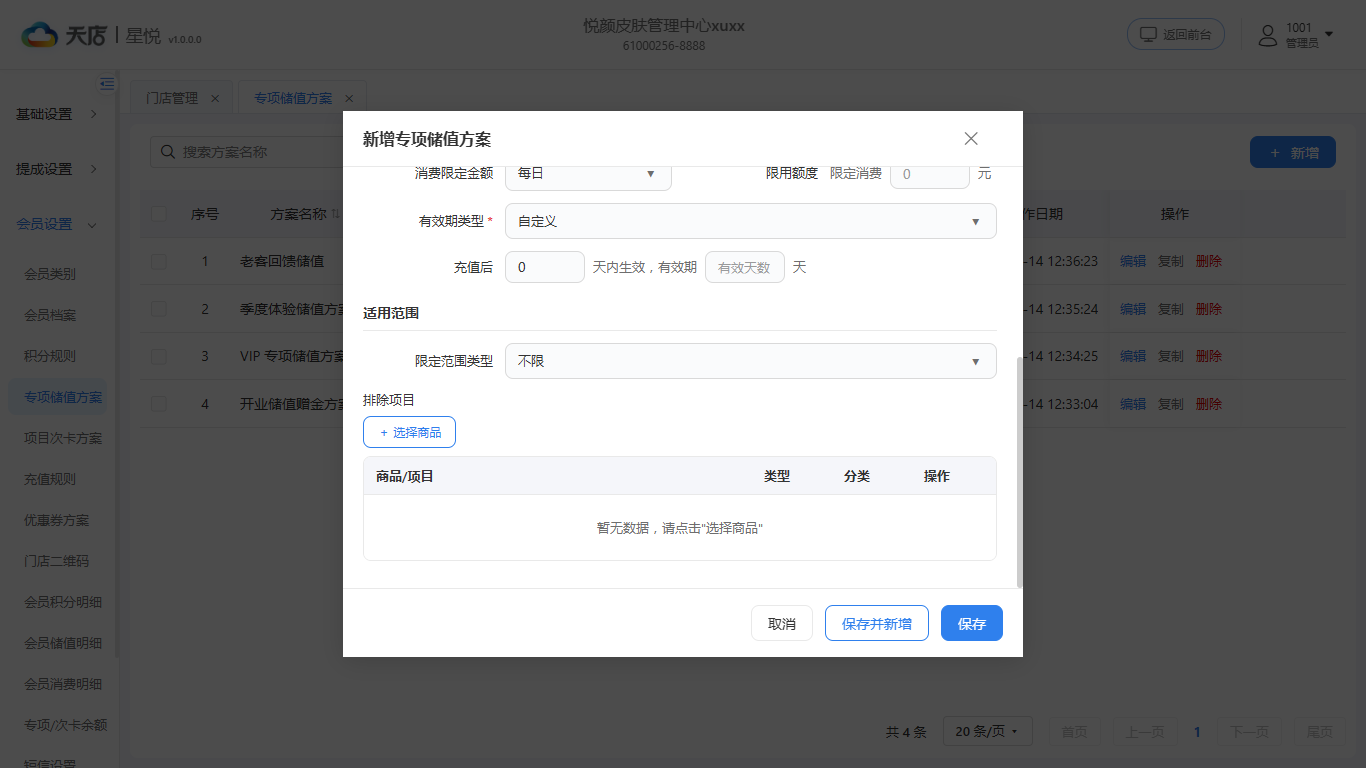
Task: Switch to the 门店管理 tab
Action: click(x=172, y=98)
